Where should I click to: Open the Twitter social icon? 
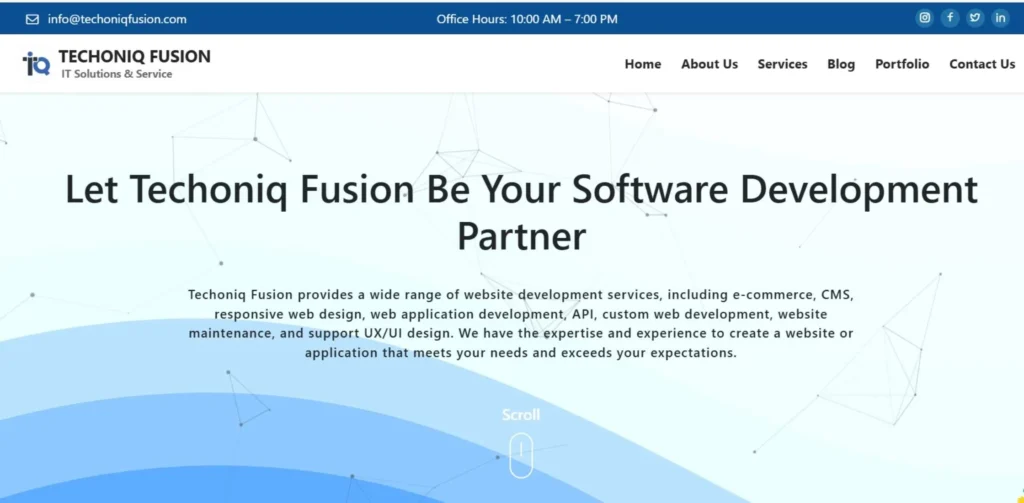coord(975,18)
